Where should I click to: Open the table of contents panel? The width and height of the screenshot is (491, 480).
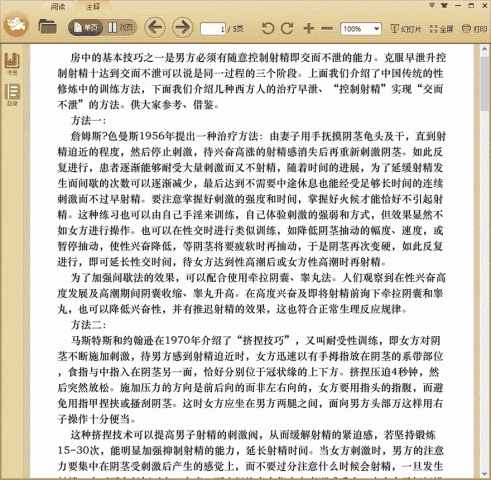click(x=12, y=94)
